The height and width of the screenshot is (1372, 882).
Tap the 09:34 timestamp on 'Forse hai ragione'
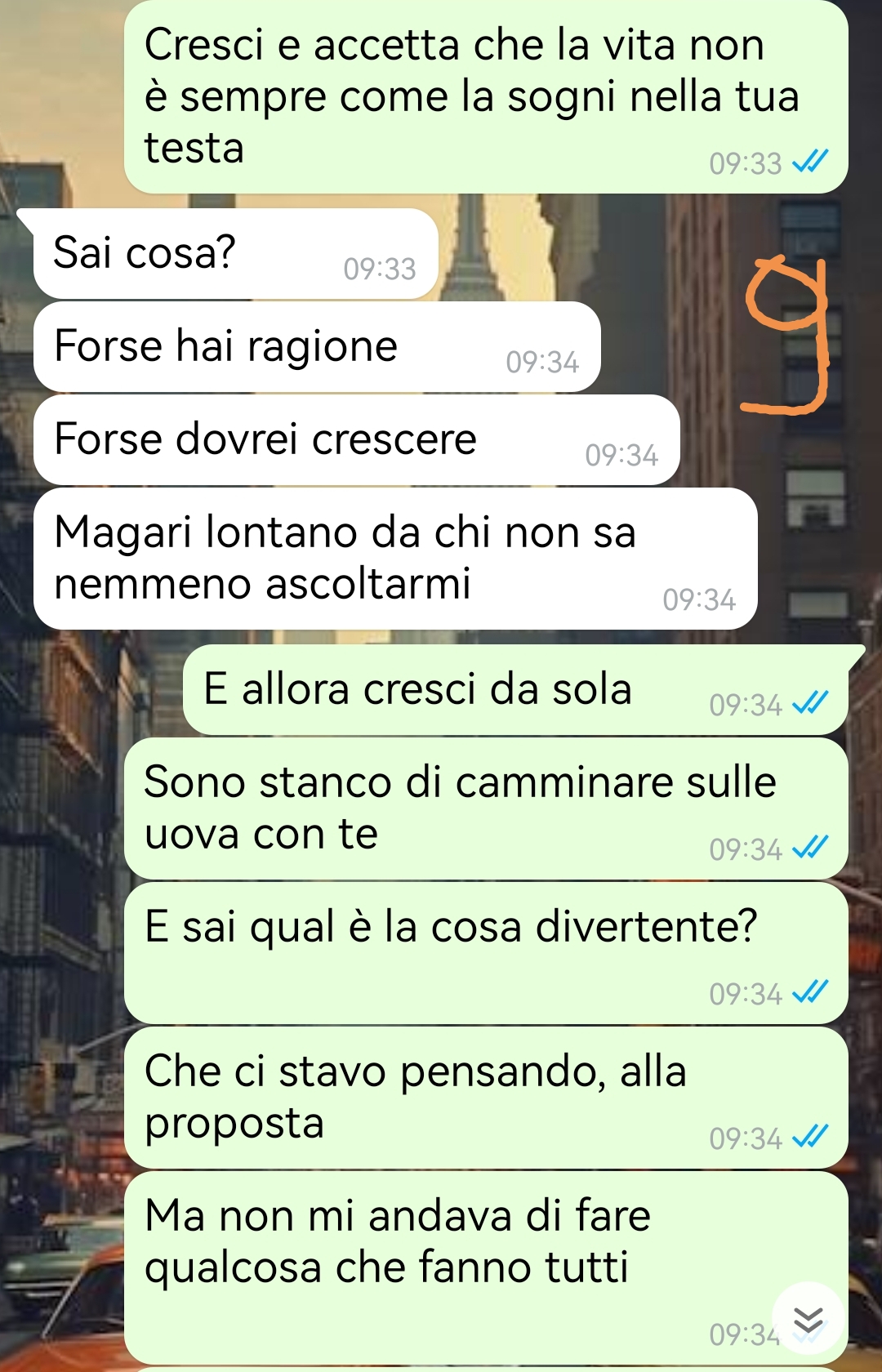pos(542,362)
